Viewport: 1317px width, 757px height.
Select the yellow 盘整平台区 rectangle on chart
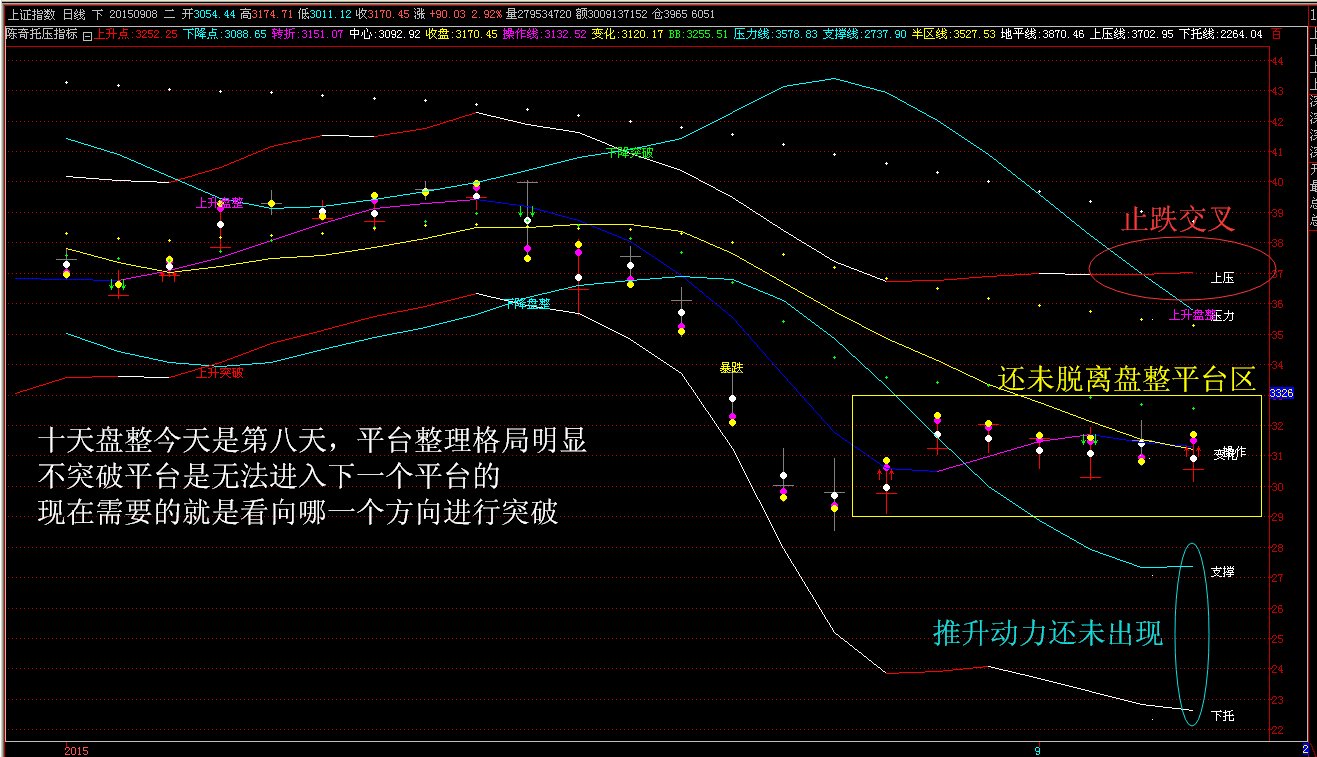(x=1055, y=455)
